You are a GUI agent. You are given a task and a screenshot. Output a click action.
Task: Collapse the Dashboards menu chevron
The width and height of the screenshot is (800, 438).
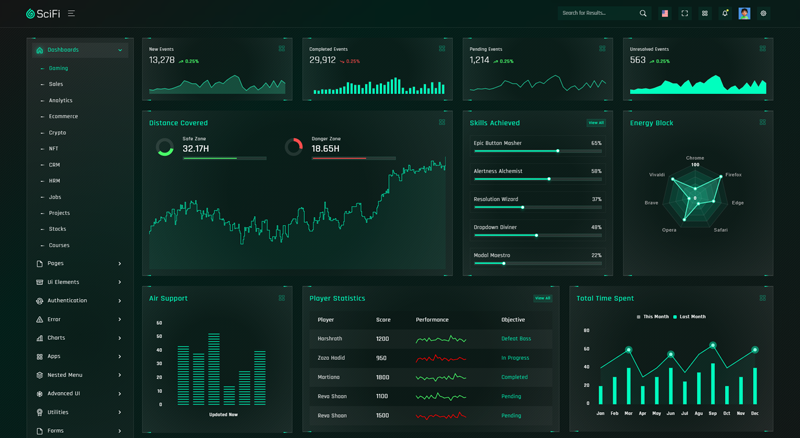click(x=120, y=50)
